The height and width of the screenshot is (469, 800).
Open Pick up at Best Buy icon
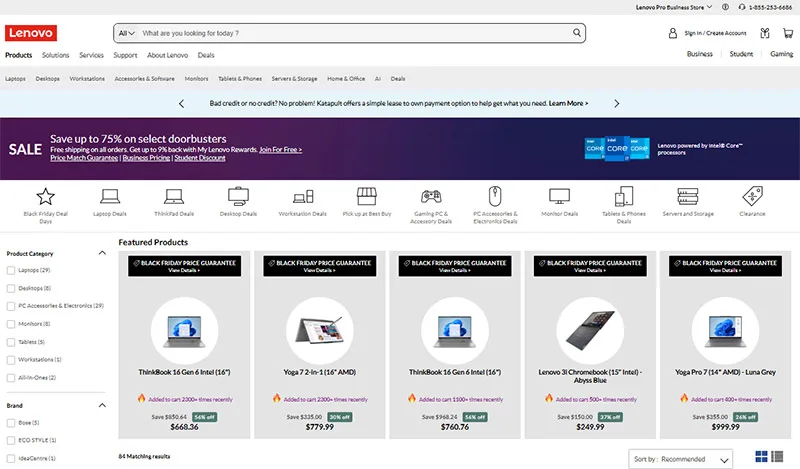[x=367, y=196]
